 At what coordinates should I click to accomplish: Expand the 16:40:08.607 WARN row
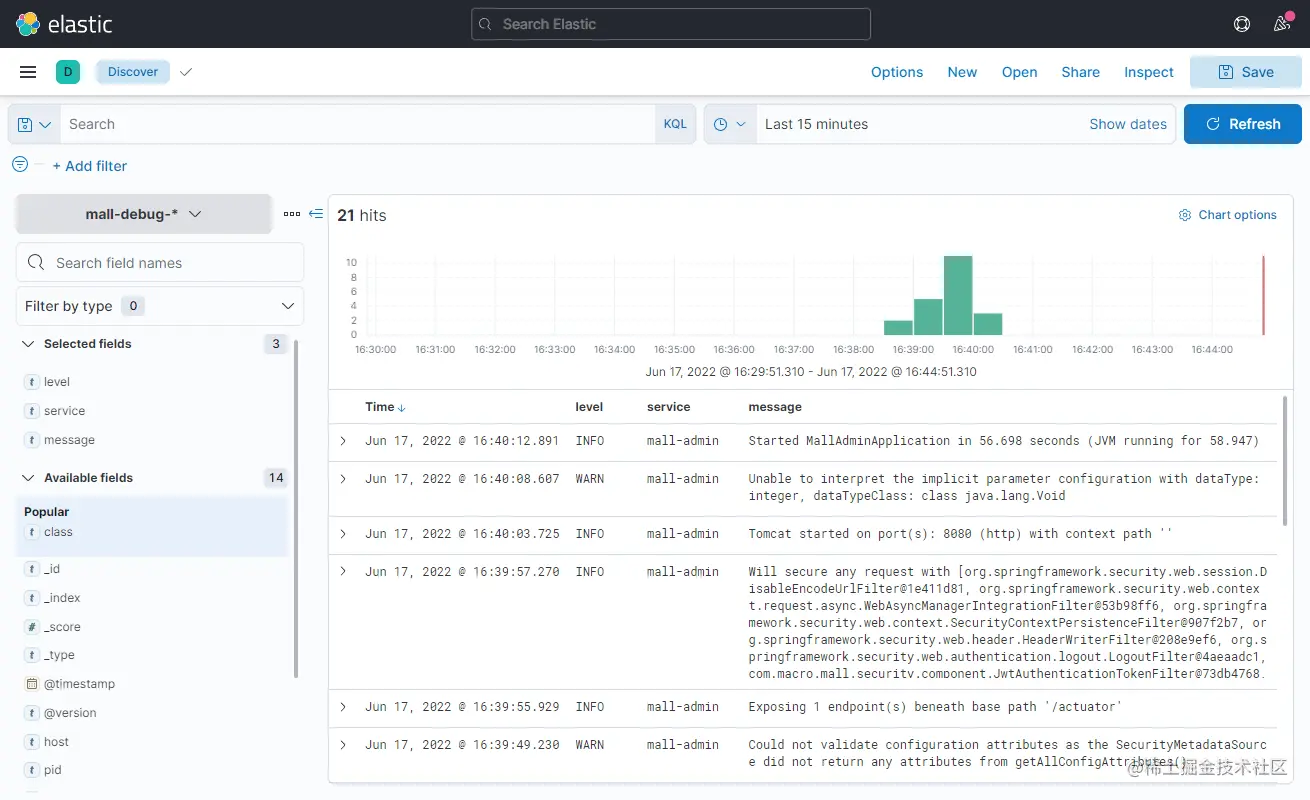pyautogui.click(x=343, y=479)
